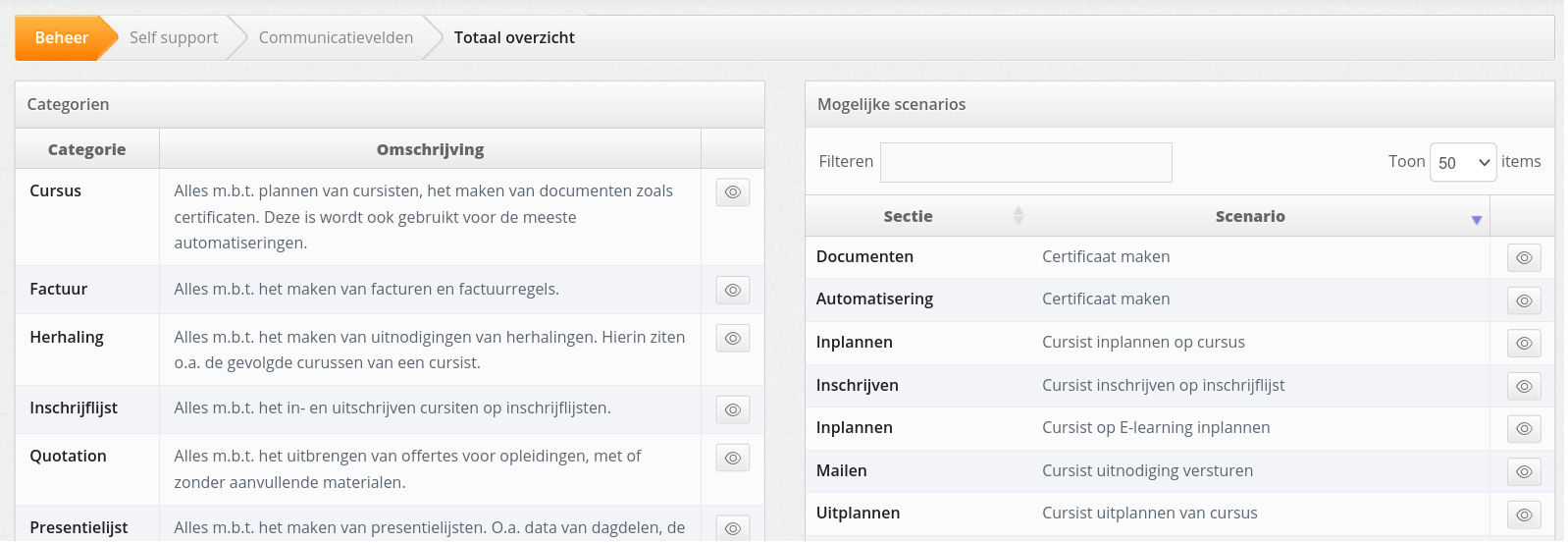The height and width of the screenshot is (543, 1568).
Task: Select Totaal overzicht breadcrumb
Action: coord(514,37)
